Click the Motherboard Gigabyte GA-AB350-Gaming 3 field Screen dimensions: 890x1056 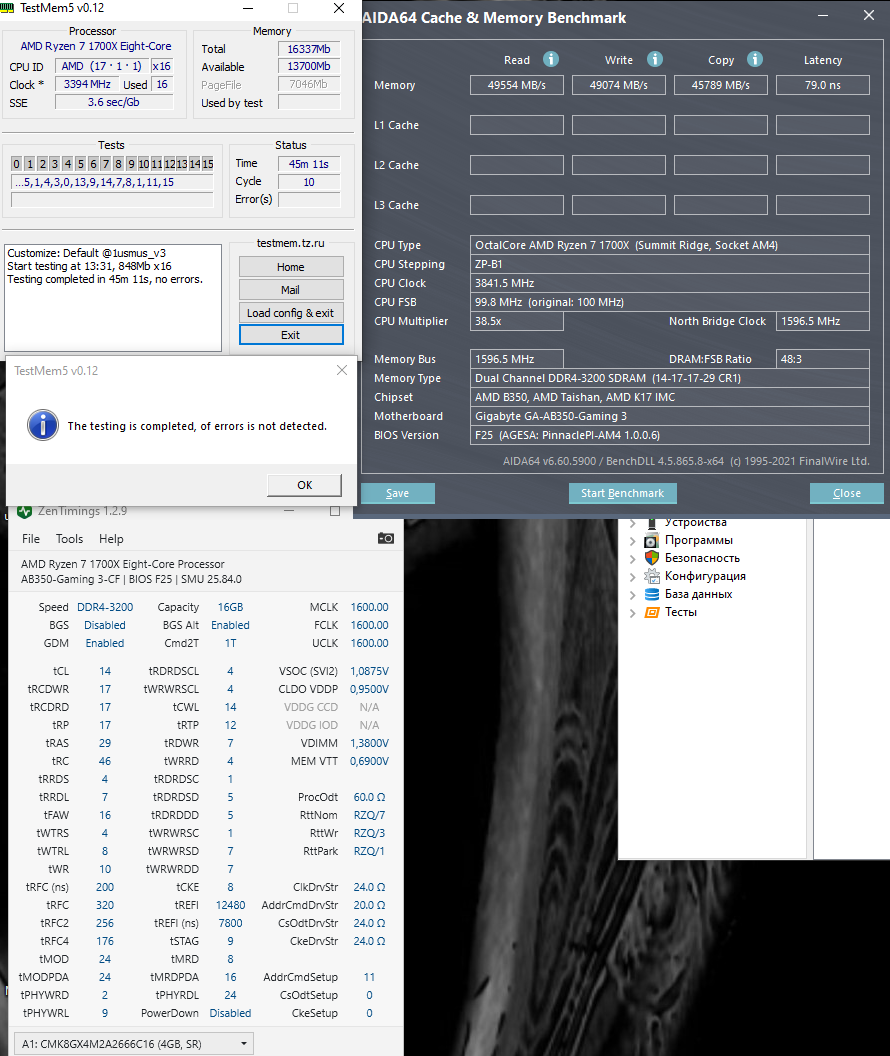coord(669,416)
